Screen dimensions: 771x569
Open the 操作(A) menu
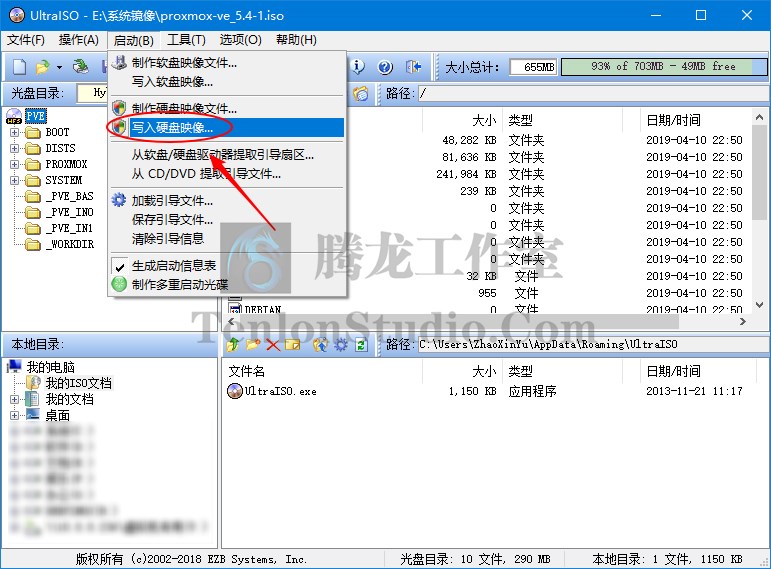tap(79, 40)
